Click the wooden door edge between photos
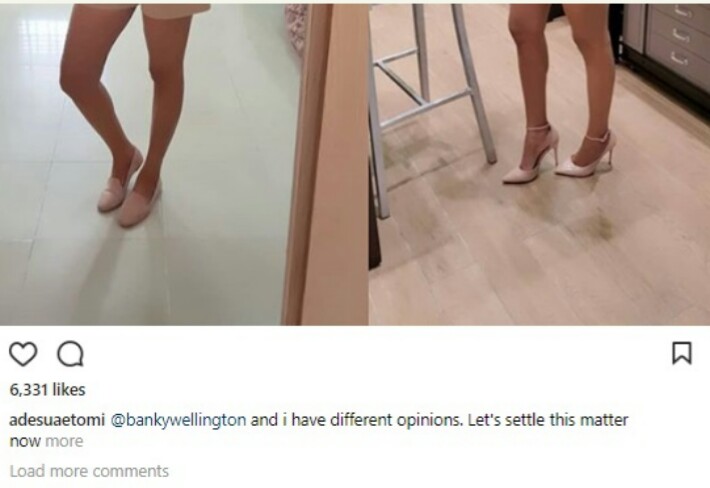This screenshot has height=488, width=710. (x=326, y=163)
